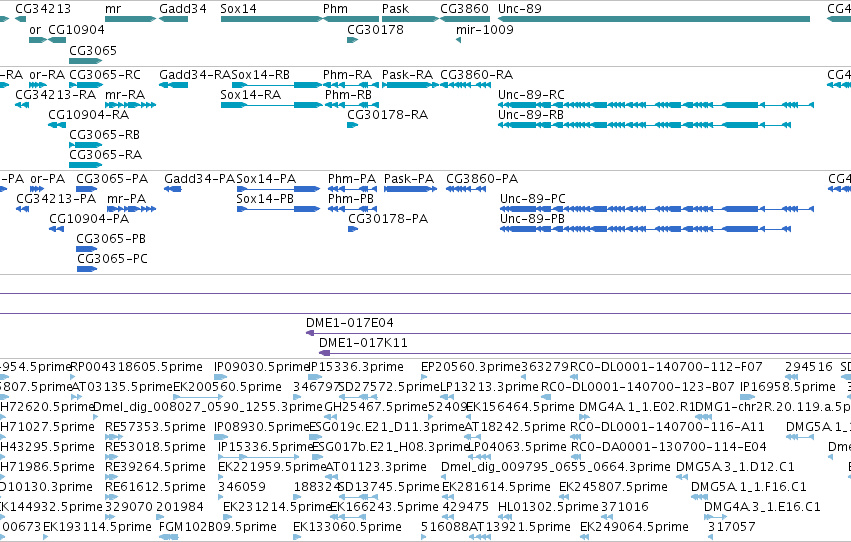Click the CG3065-PB protein label

[x=111, y=238]
